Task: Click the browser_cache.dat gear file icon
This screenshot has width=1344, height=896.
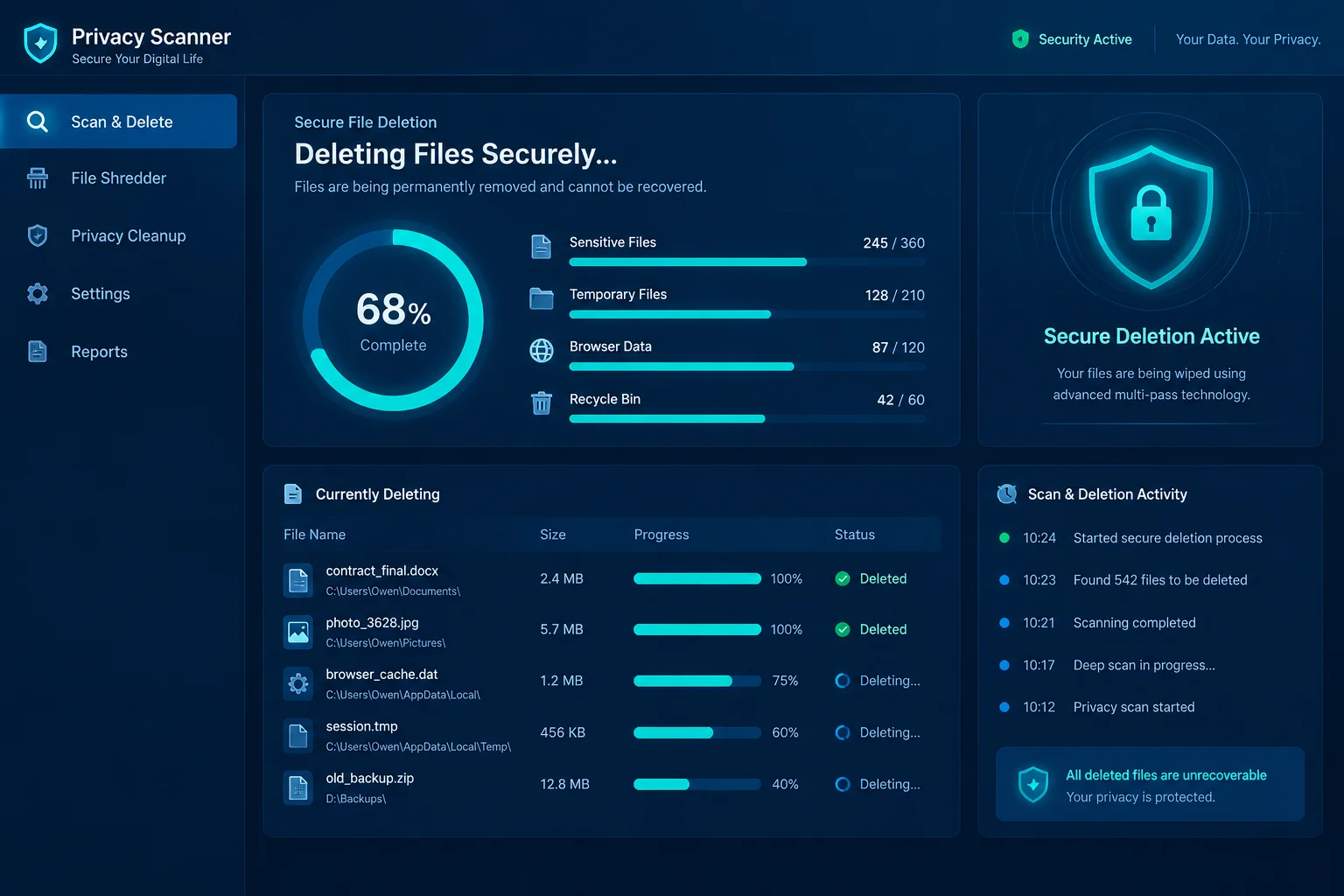Action: point(298,683)
